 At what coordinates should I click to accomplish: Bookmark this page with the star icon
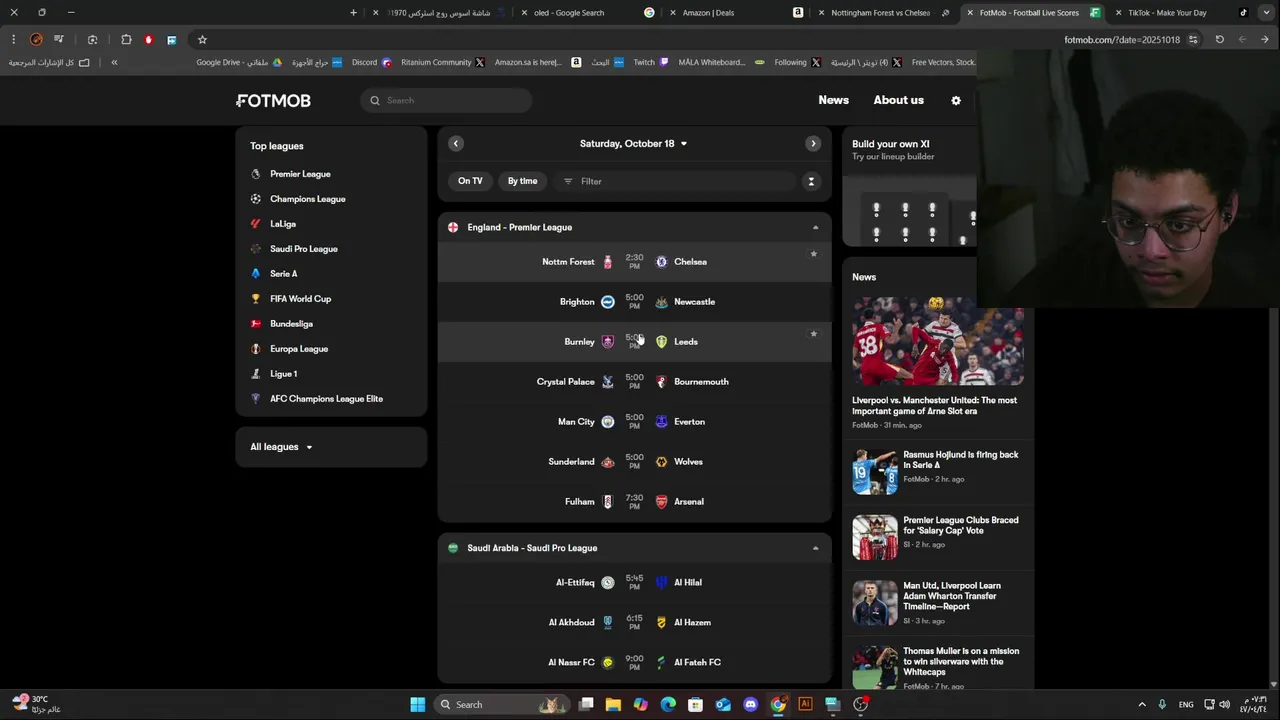click(x=202, y=40)
